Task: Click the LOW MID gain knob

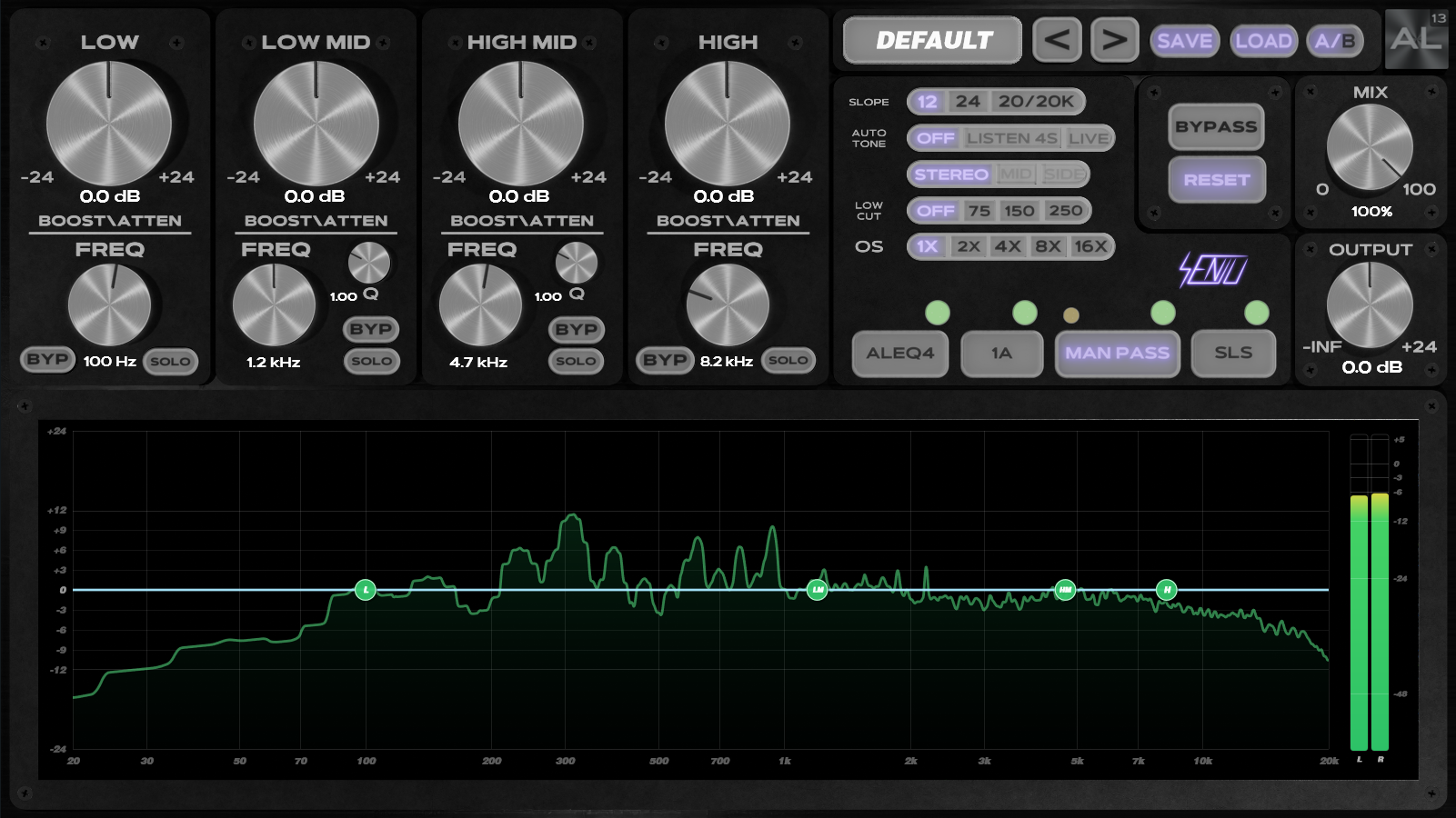Action: [x=316, y=124]
